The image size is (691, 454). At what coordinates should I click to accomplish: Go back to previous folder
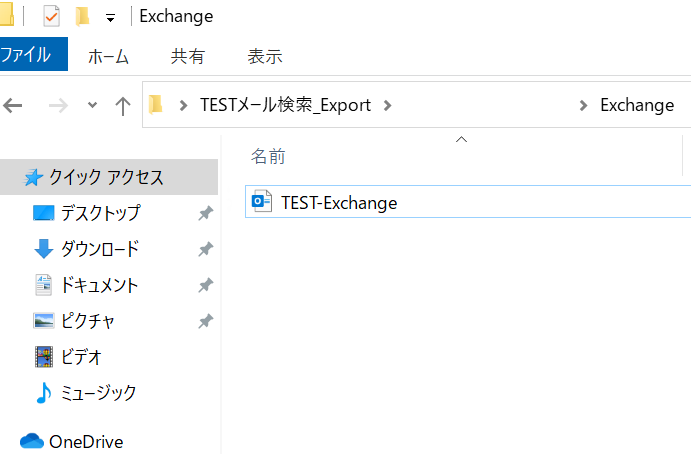[13, 105]
